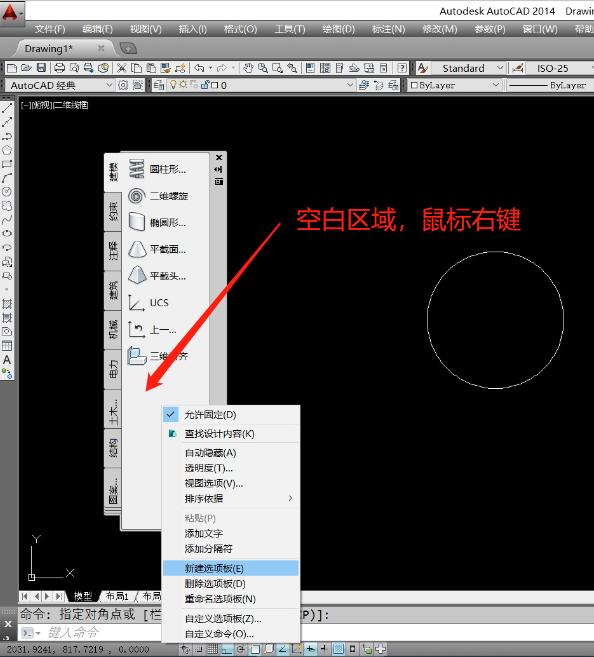This screenshot has height=657, width=594.
Task: Switch to the 机械 palette tab
Action: pyautogui.click(x=113, y=329)
